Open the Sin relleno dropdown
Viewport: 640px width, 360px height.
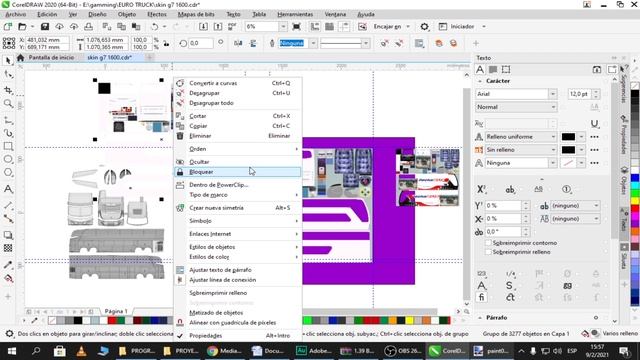tap(553, 150)
